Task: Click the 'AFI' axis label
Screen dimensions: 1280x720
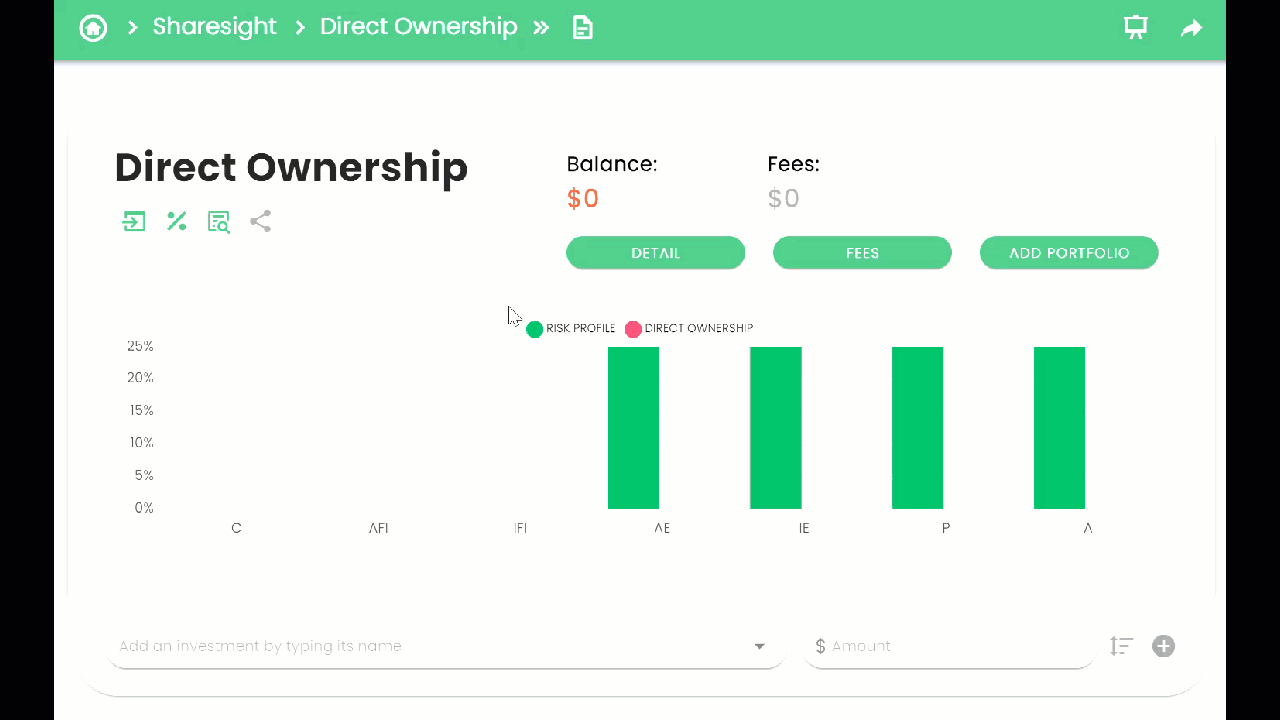Action: click(378, 528)
